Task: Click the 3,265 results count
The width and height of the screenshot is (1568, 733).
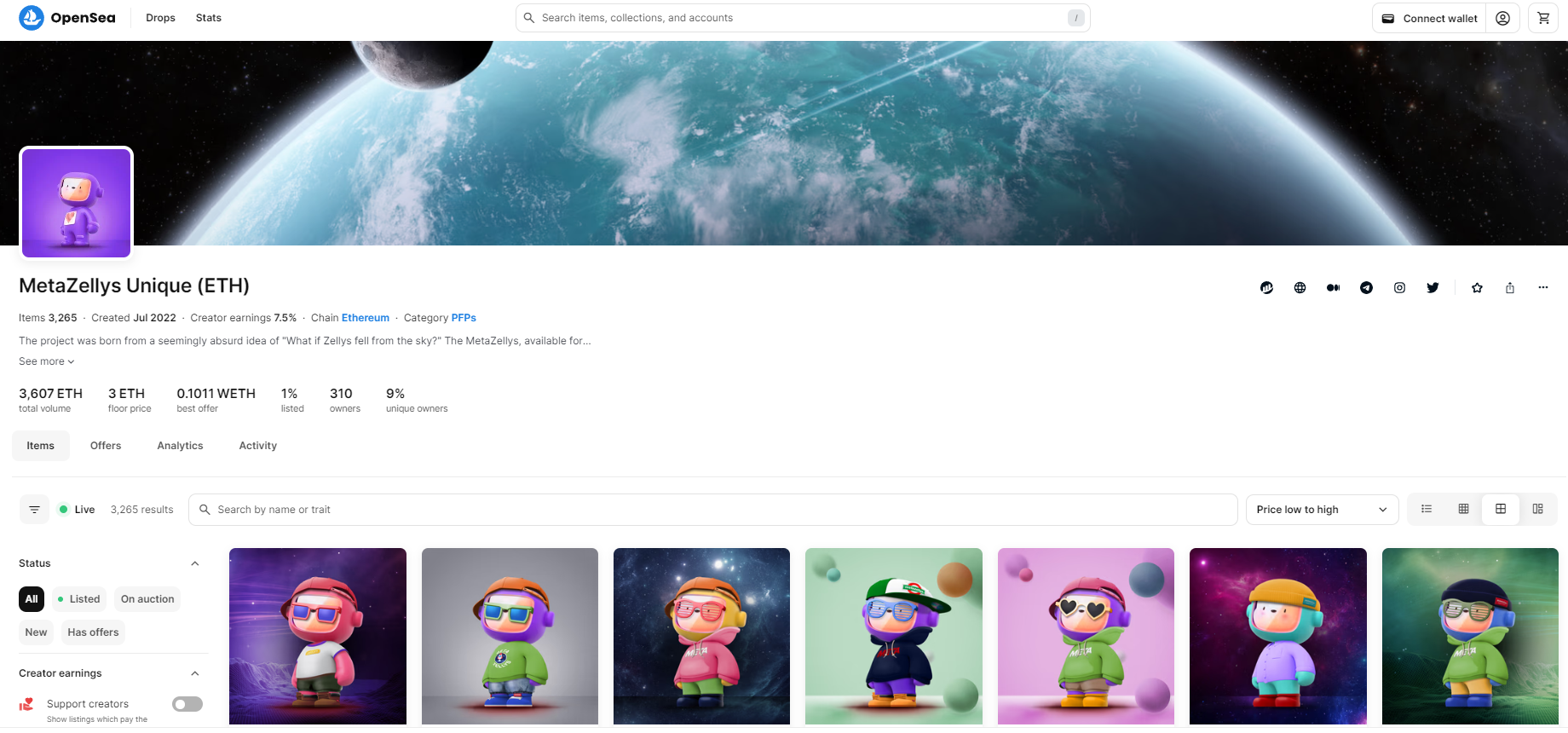Action: click(x=141, y=510)
